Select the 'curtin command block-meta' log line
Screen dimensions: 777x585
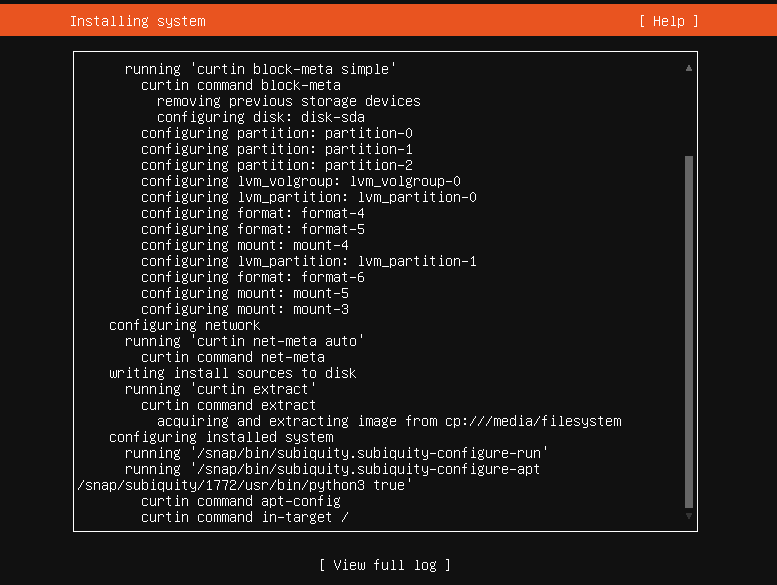[241, 85]
